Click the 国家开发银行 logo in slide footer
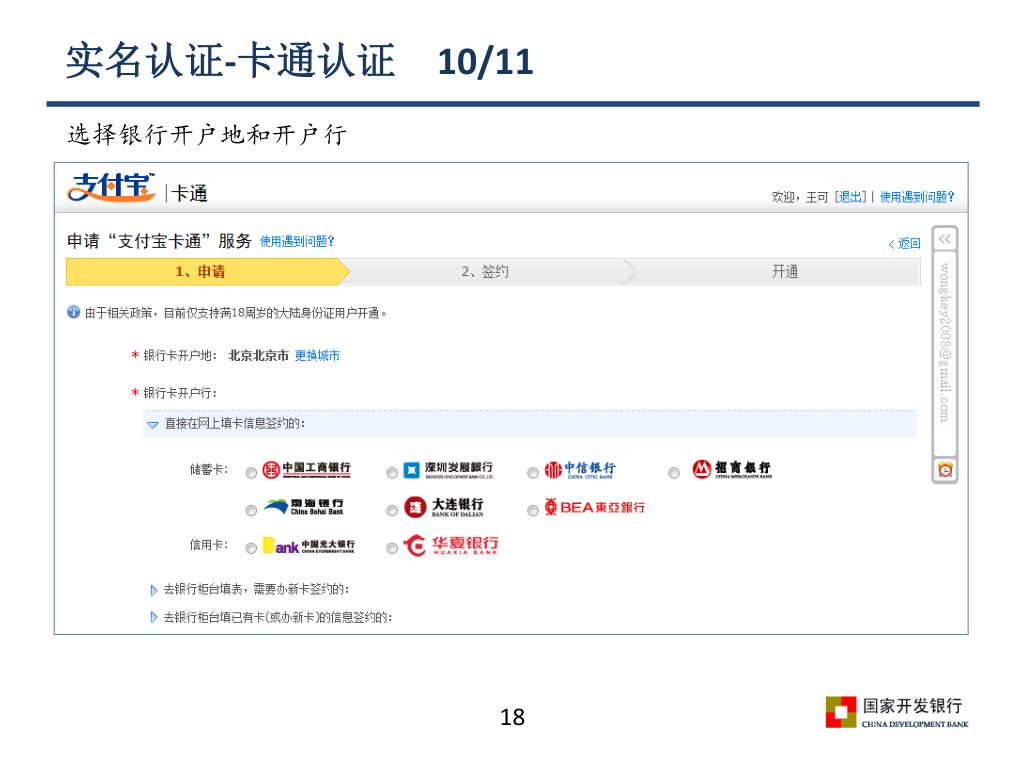The height and width of the screenshot is (768, 1024). [897, 712]
